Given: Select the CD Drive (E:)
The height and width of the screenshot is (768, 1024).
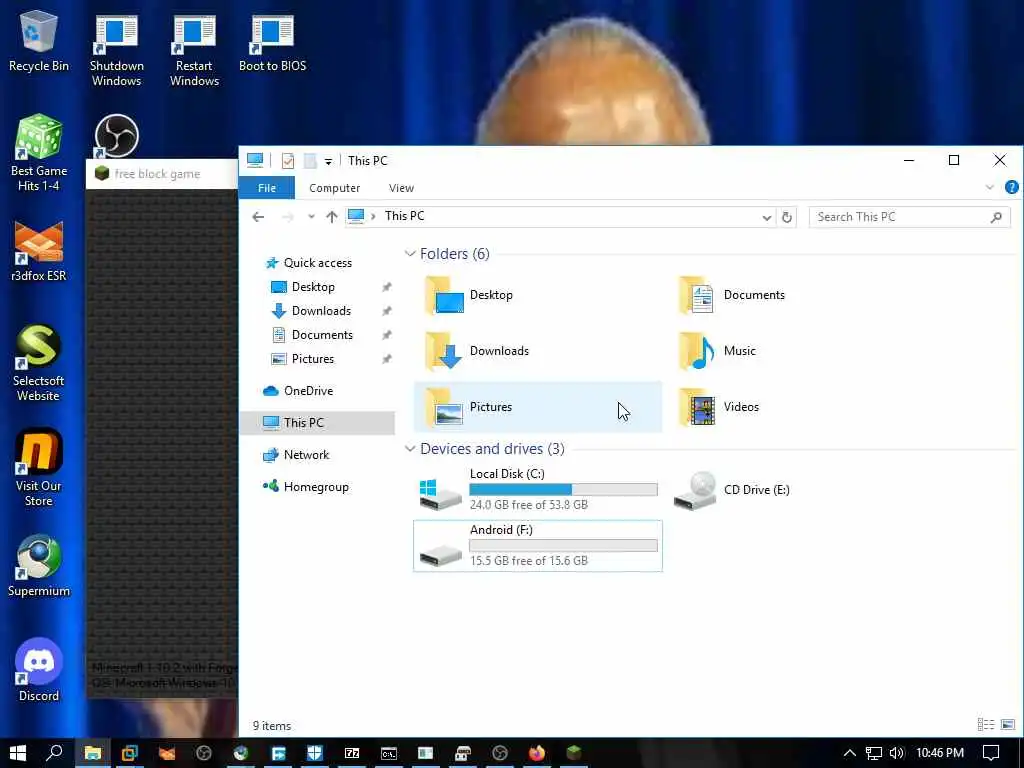Looking at the screenshot, I should [x=731, y=490].
